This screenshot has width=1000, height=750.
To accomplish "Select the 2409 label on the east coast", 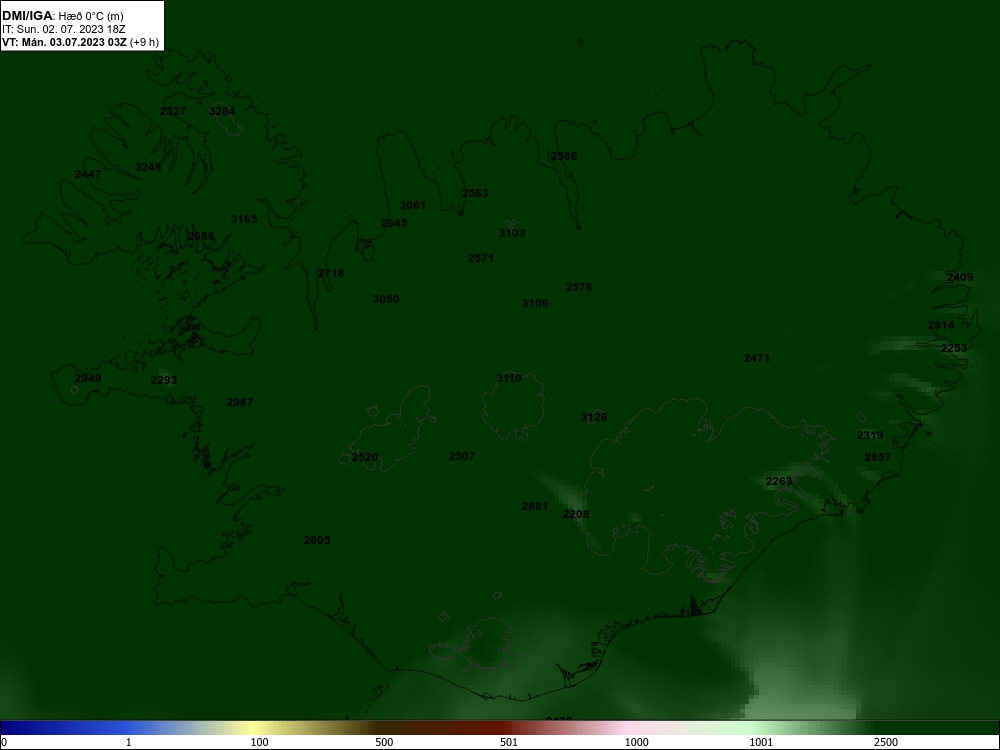I will click(960, 277).
